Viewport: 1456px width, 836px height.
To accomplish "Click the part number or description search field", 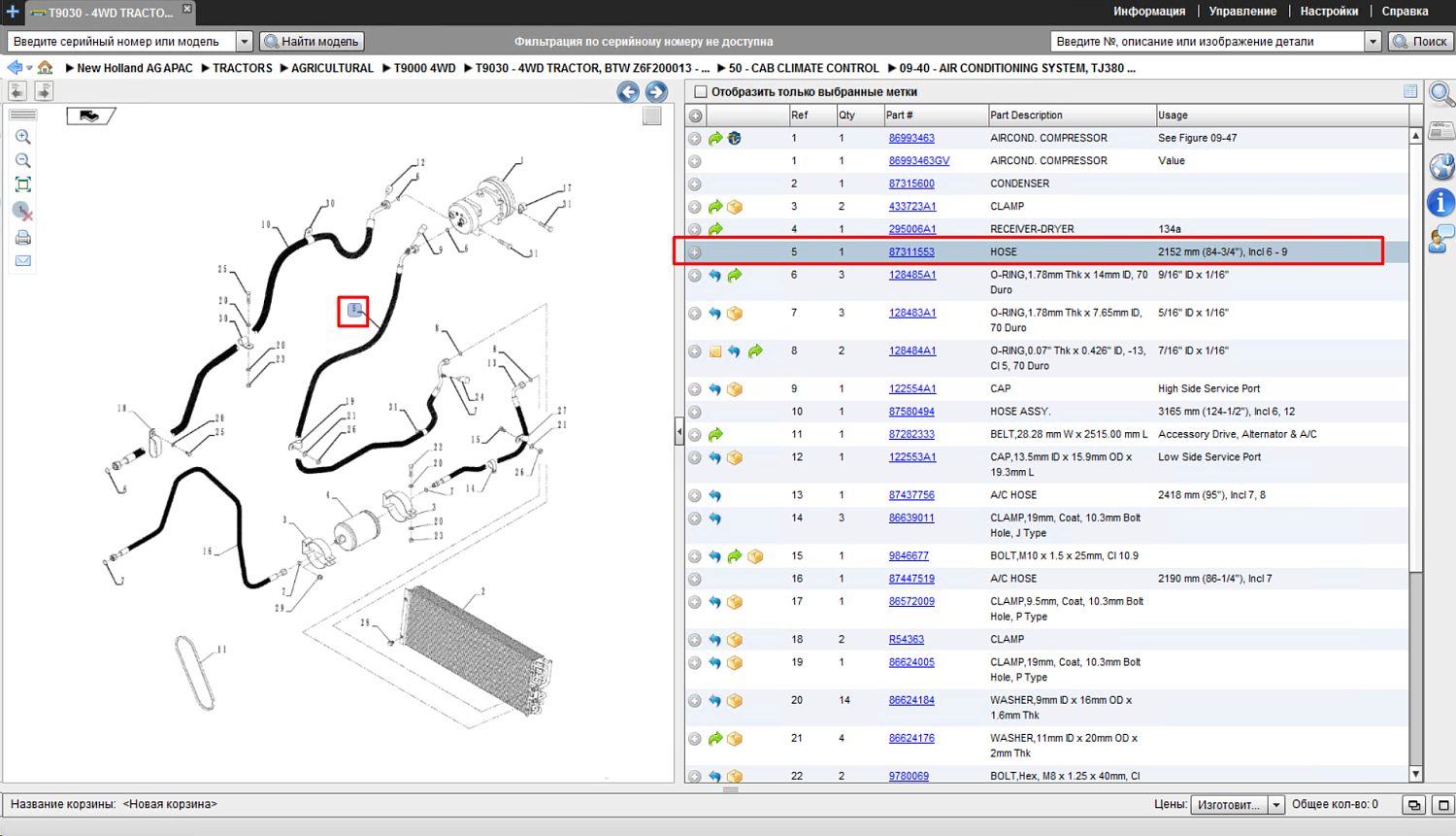I will pos(1208,42).
